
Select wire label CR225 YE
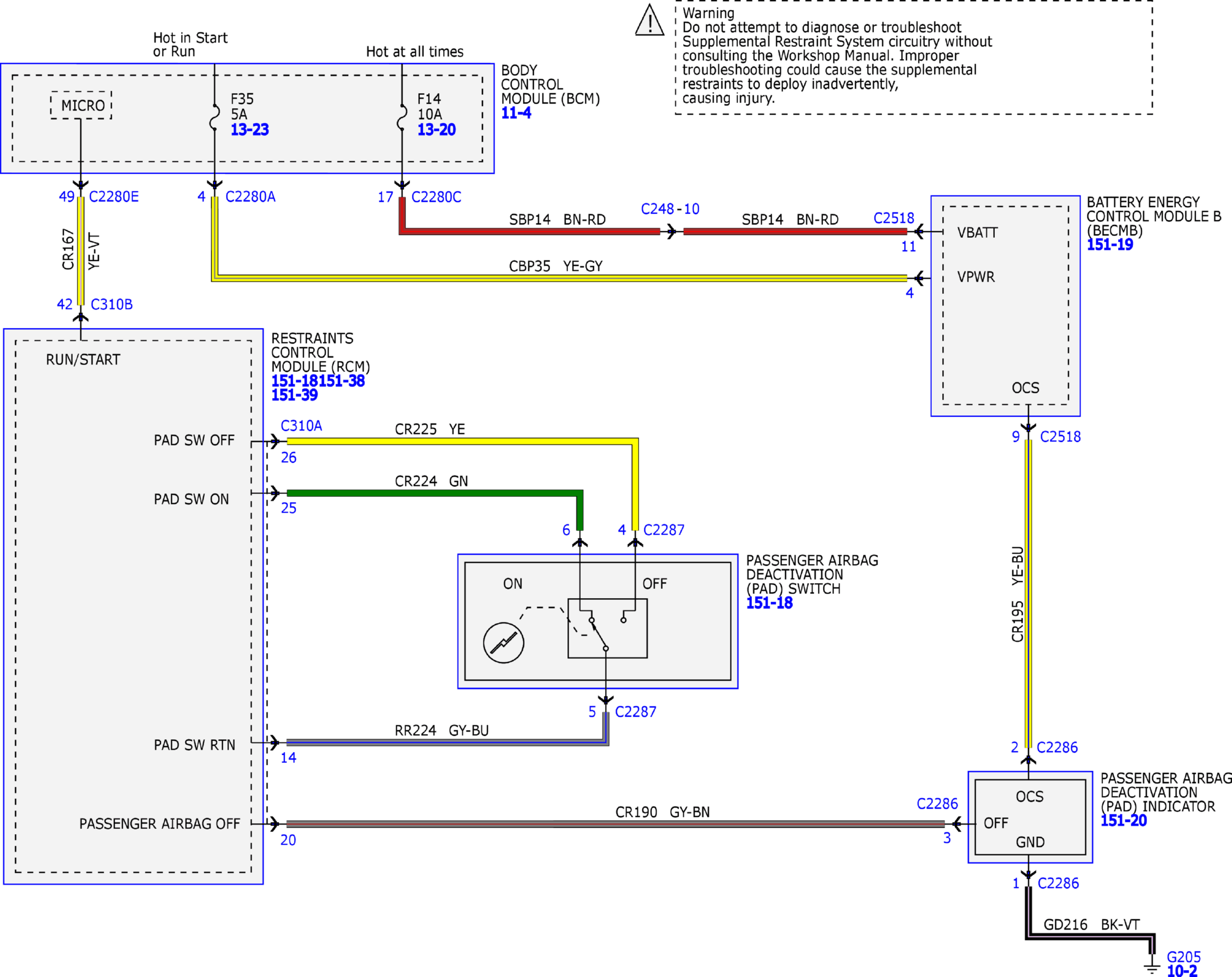(x=430, y=429)
